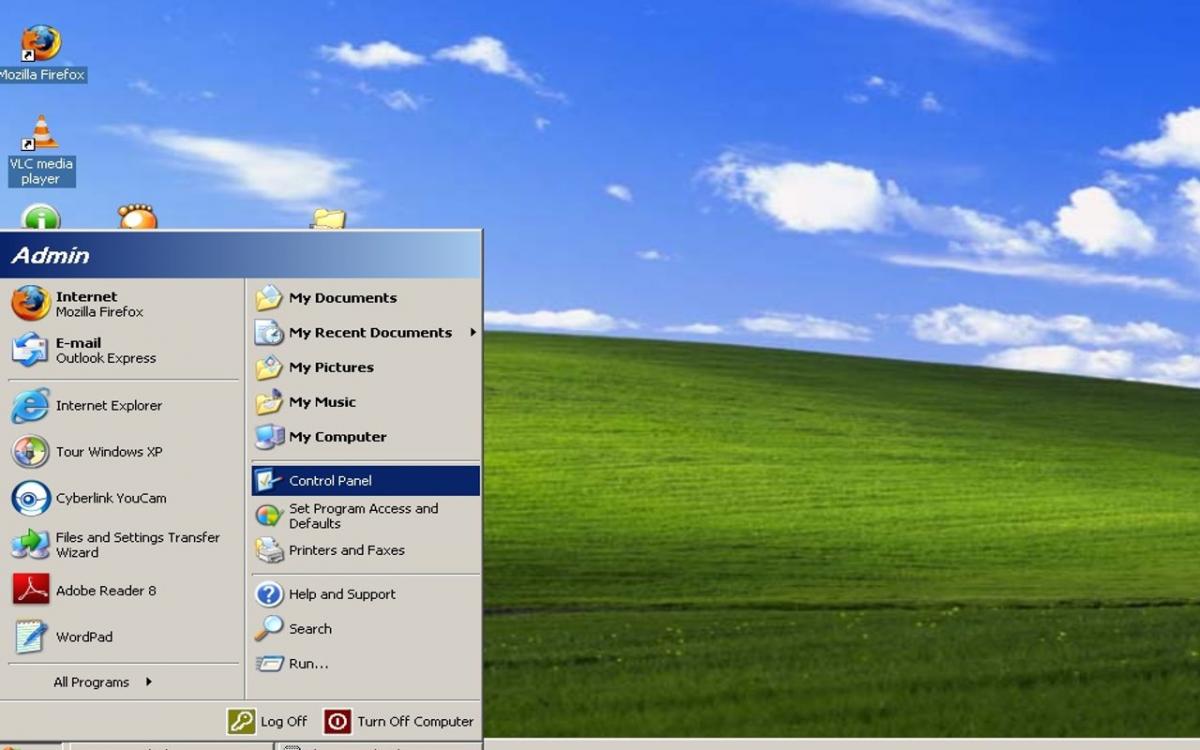Open Printers and Faxes
The image size is (1200, 750).
[366, 550]
